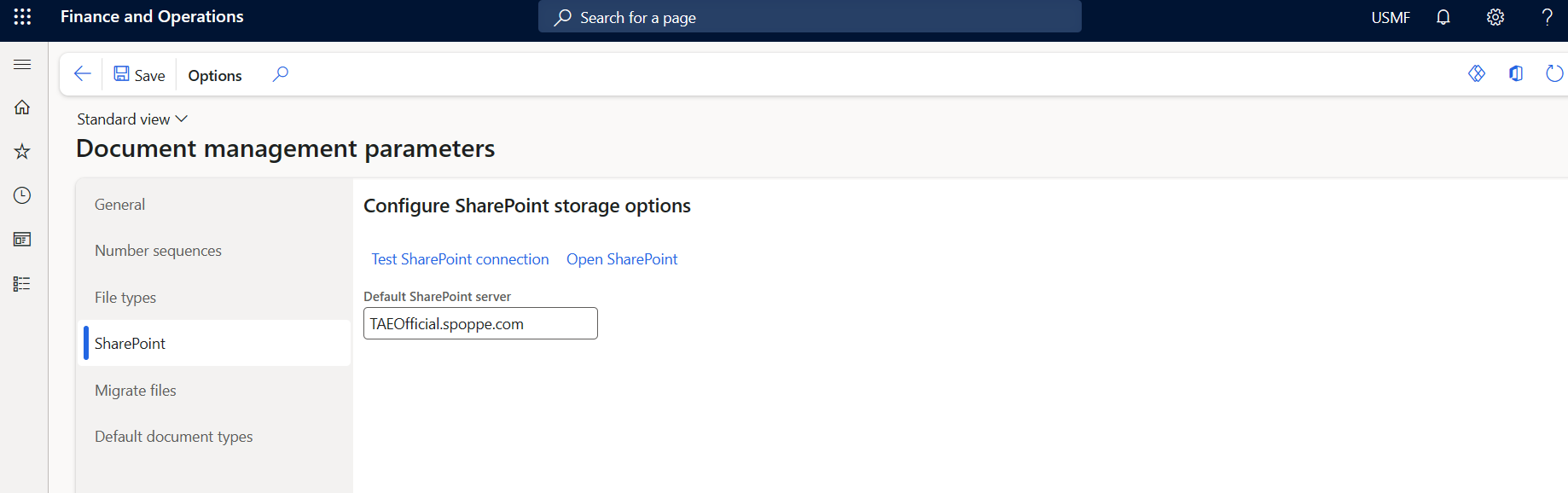
Task: Click the Default SharePoint server field
Action: click(x=479, y=323)
